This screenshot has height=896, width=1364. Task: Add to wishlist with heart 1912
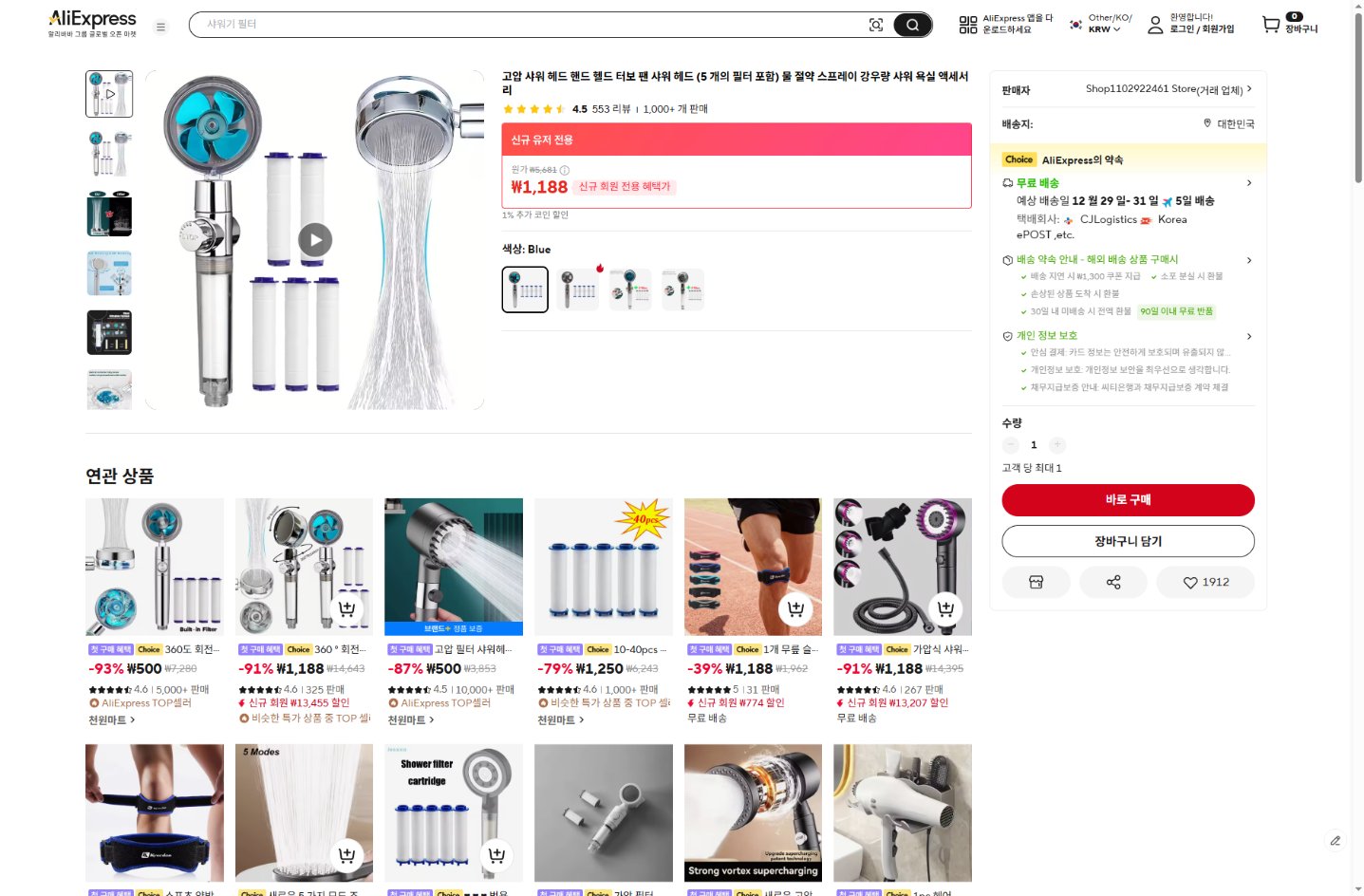coord(1205,582)
